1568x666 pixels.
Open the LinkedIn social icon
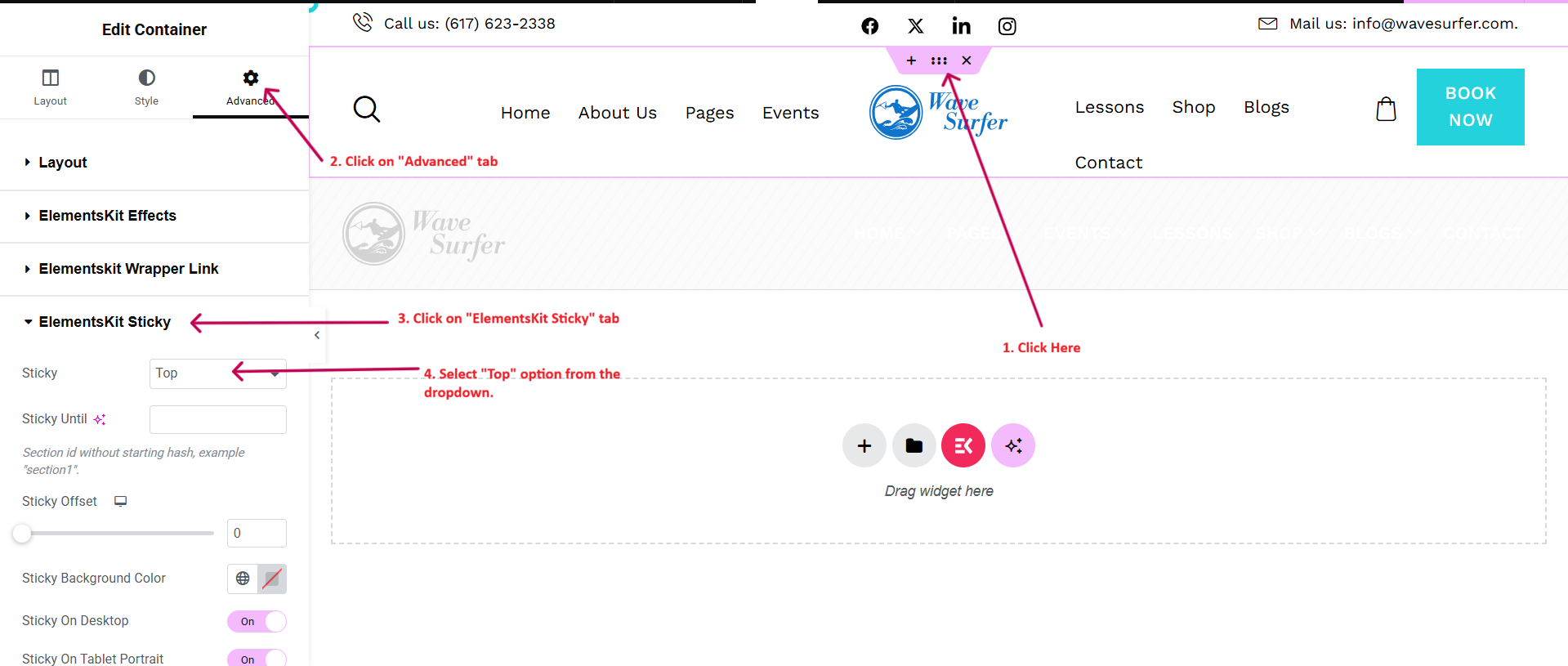click(962, 26)
